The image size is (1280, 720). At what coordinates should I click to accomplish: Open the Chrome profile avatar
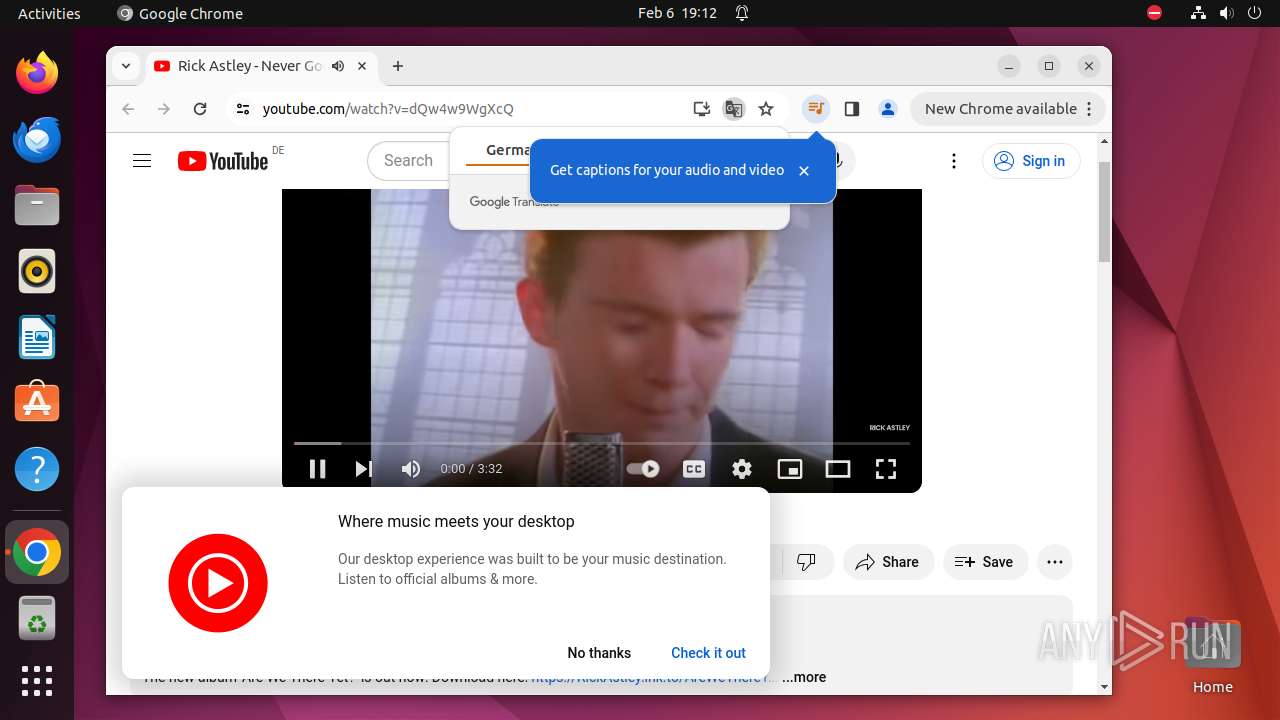click(888, 109)
